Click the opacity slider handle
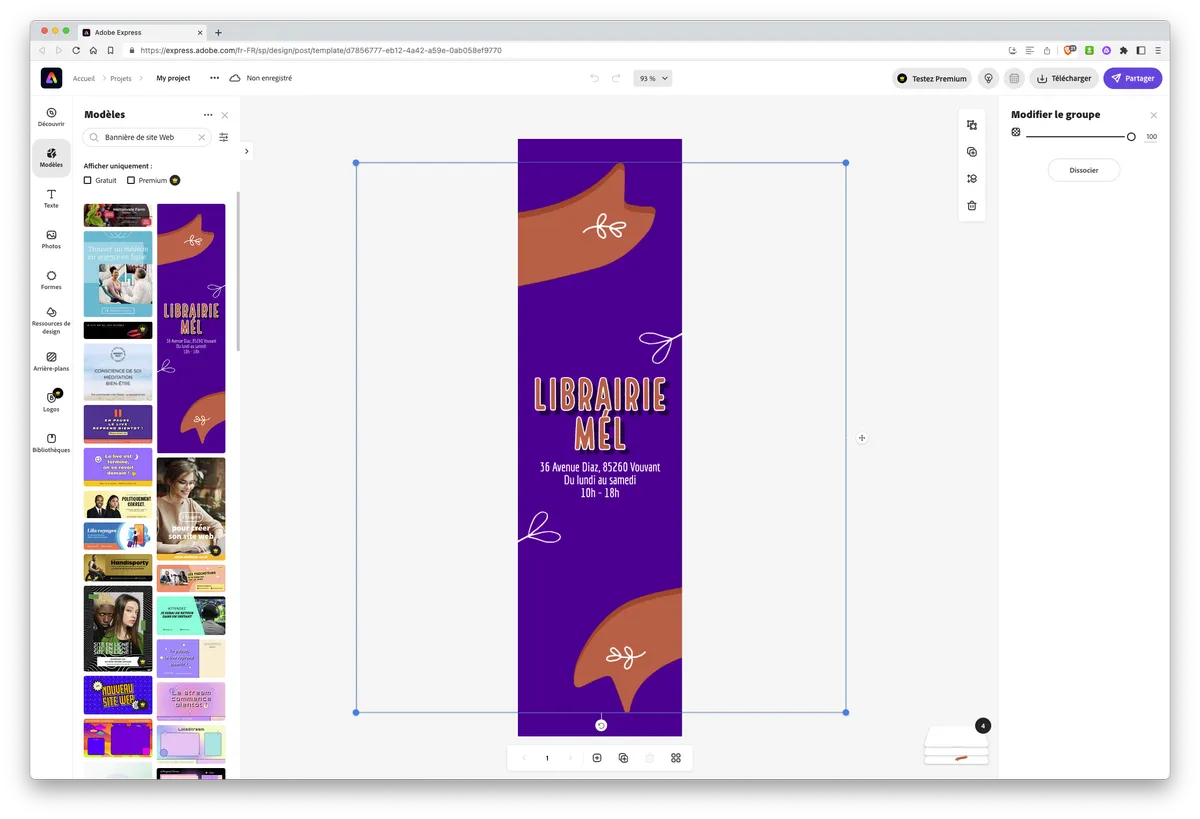 point(1131,137)
